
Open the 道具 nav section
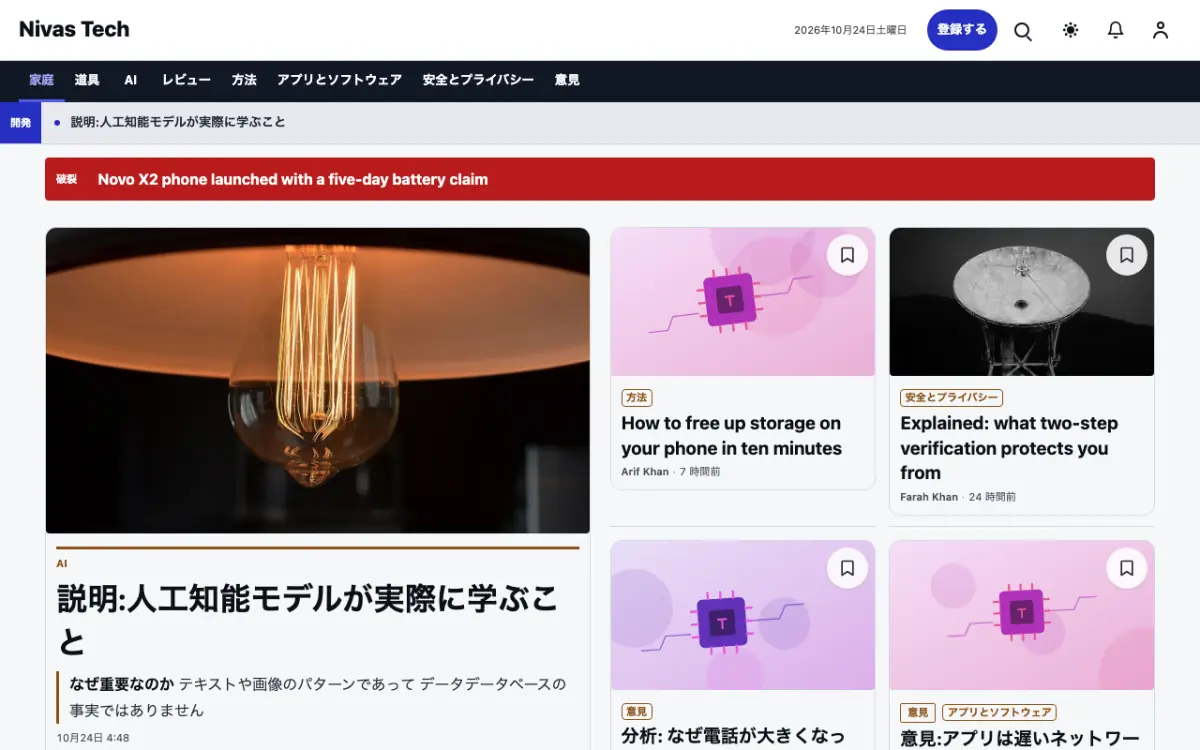87,80
